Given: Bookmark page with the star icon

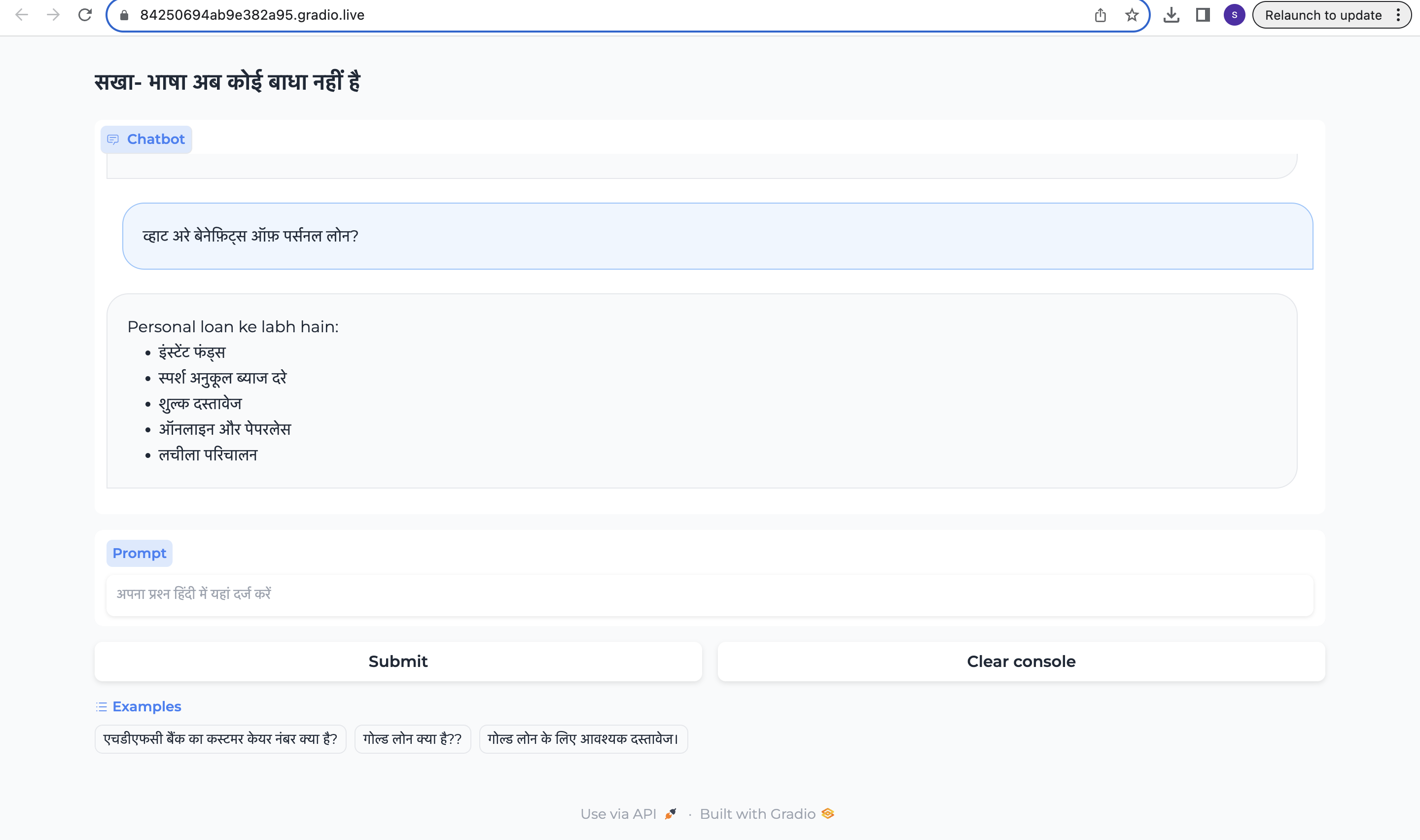Looking at the screenshot, I should [1132, 15].
